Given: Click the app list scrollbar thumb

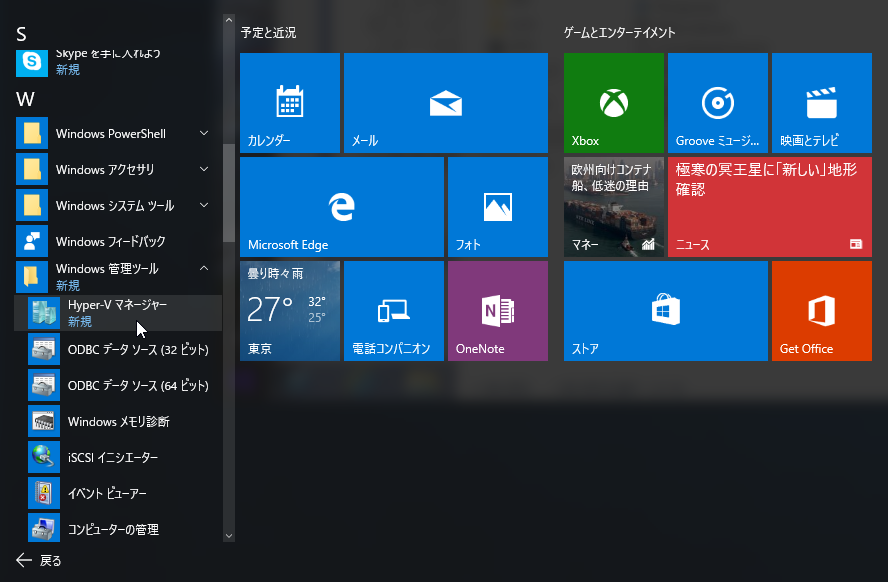Looking at the screenshot, I should pyautogui.click(x=229, y=192).
